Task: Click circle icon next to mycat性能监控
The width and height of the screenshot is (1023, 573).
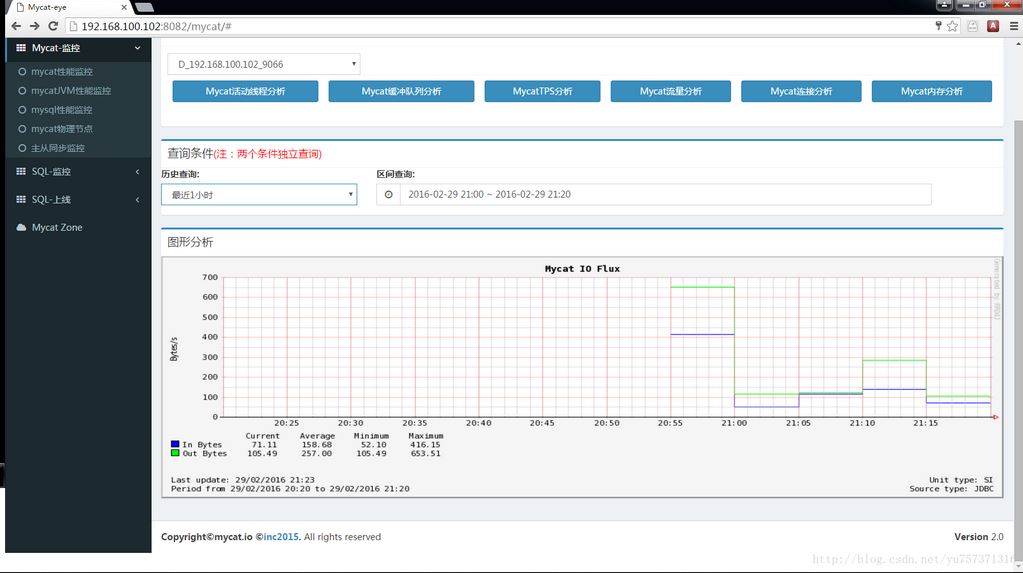Action: click(22, 72)
